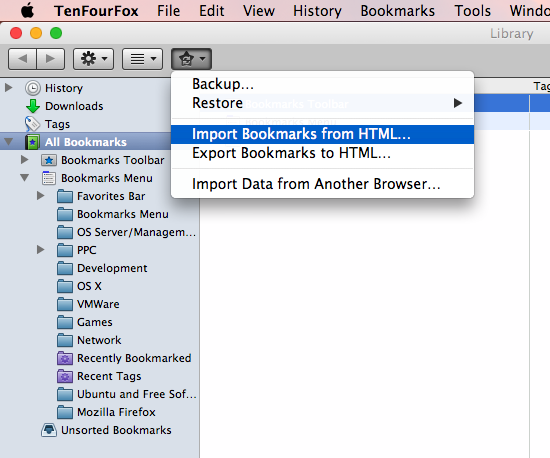
Task: Open the Bookmarks menu in menu bar
Action: 397,11
